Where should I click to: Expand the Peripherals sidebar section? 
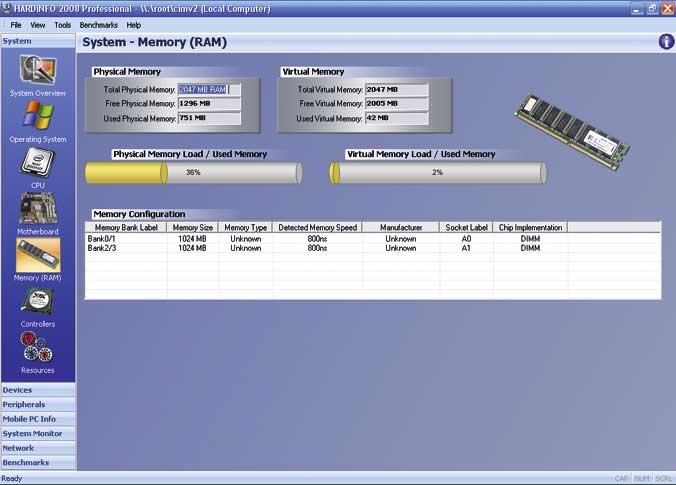point(38,404)
